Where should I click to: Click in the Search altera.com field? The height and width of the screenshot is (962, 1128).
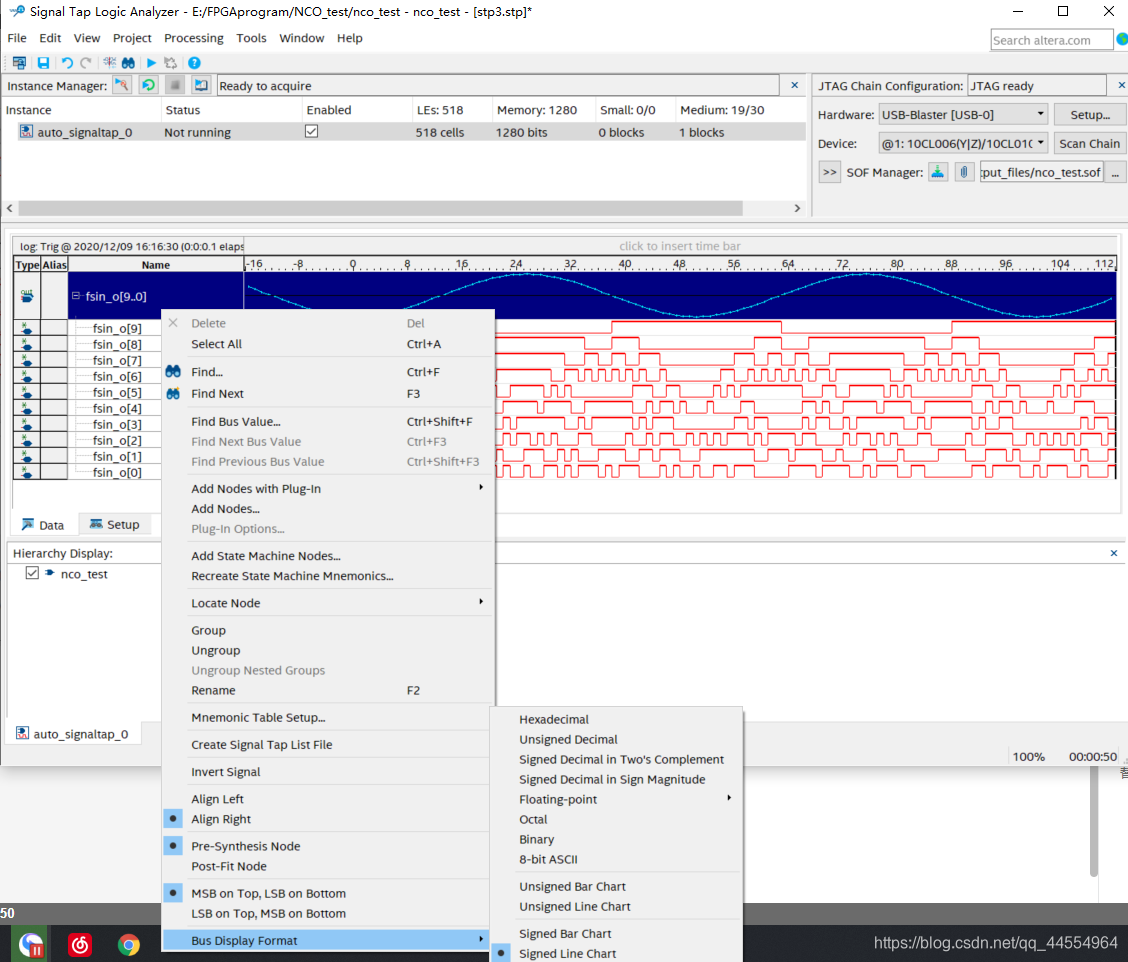[1051, 40]
